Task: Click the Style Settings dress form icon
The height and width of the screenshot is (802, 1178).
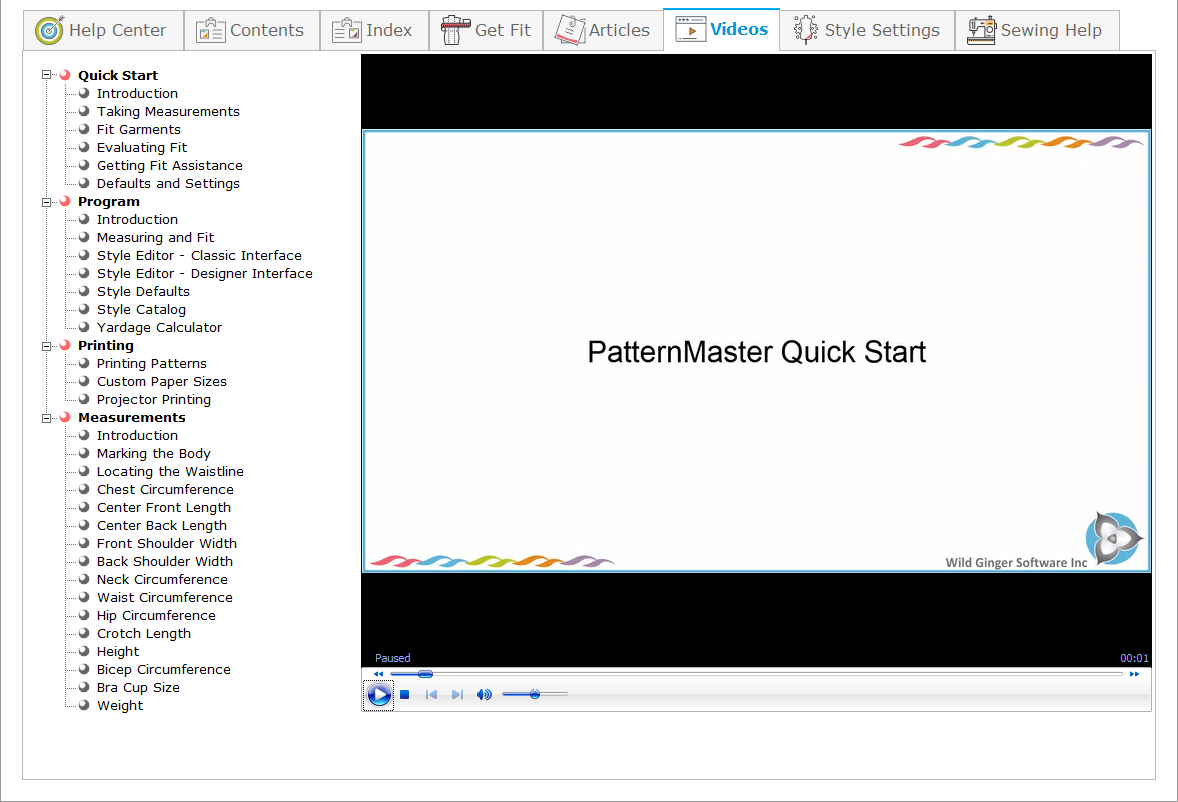Action: point(805,30)
